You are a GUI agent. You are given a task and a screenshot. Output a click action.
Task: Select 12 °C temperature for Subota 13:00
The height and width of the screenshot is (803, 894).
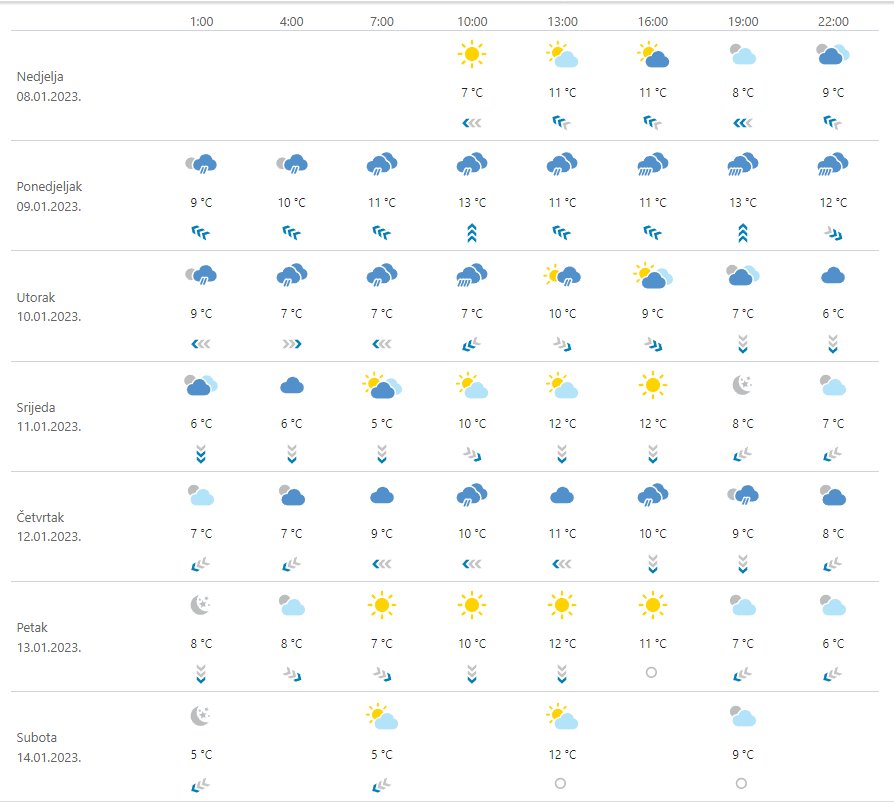coord(562,754)
